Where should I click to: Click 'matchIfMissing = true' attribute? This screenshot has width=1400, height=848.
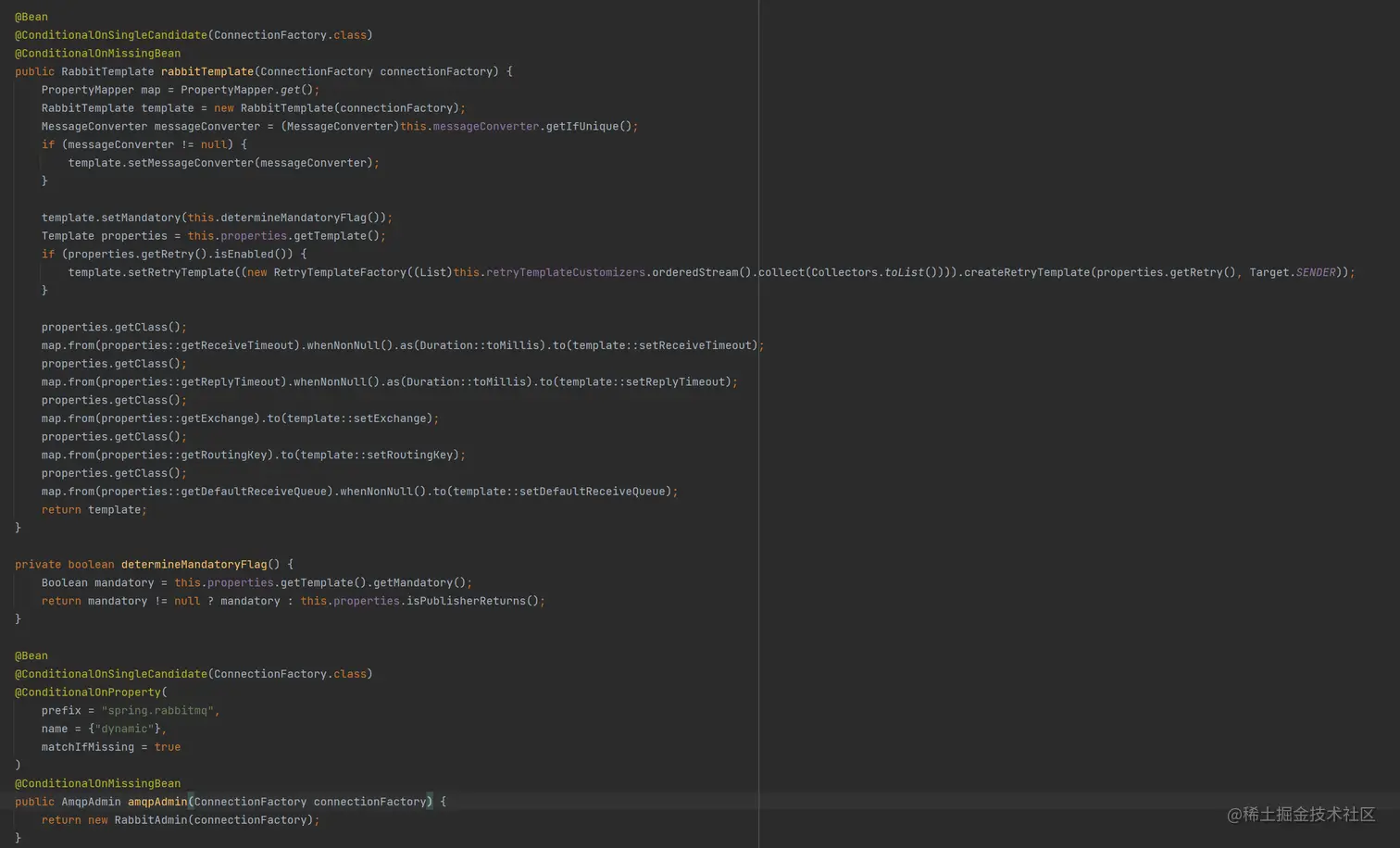(111, 747)
